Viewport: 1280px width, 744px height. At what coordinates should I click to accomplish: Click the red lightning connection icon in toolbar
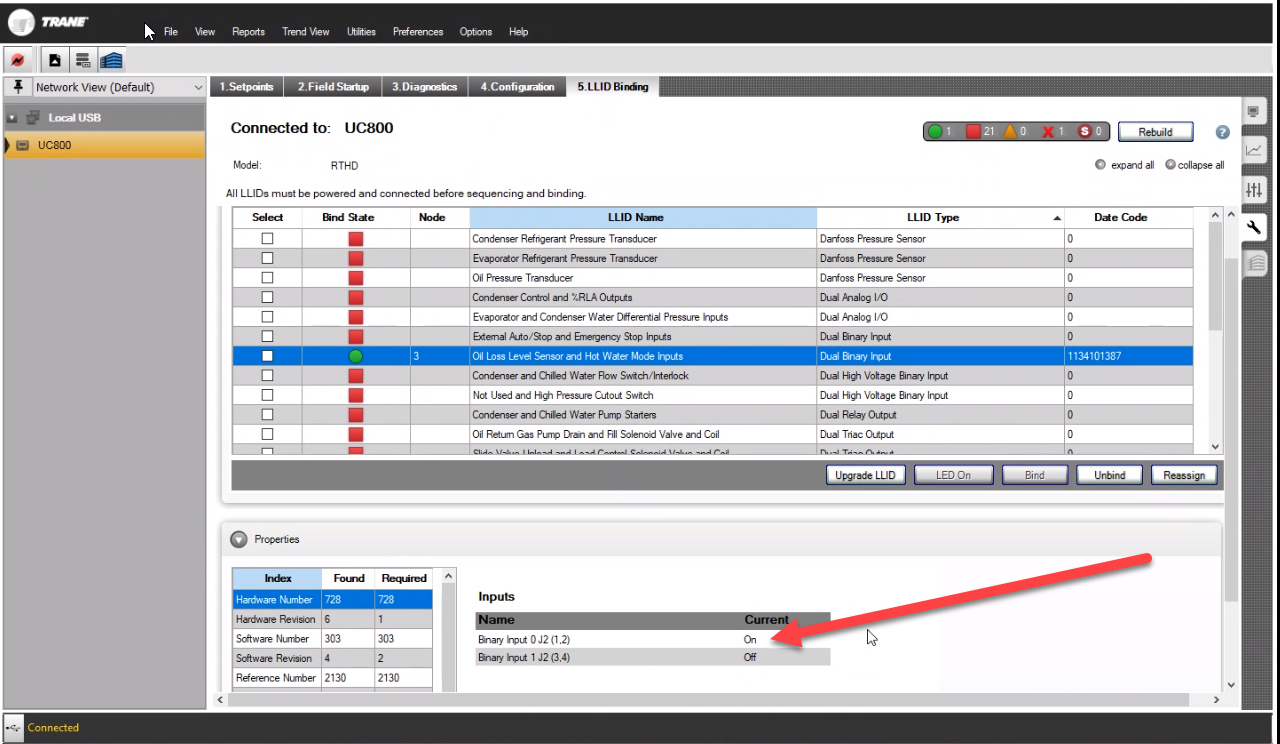pyautogui.click(x=19, y=60)
